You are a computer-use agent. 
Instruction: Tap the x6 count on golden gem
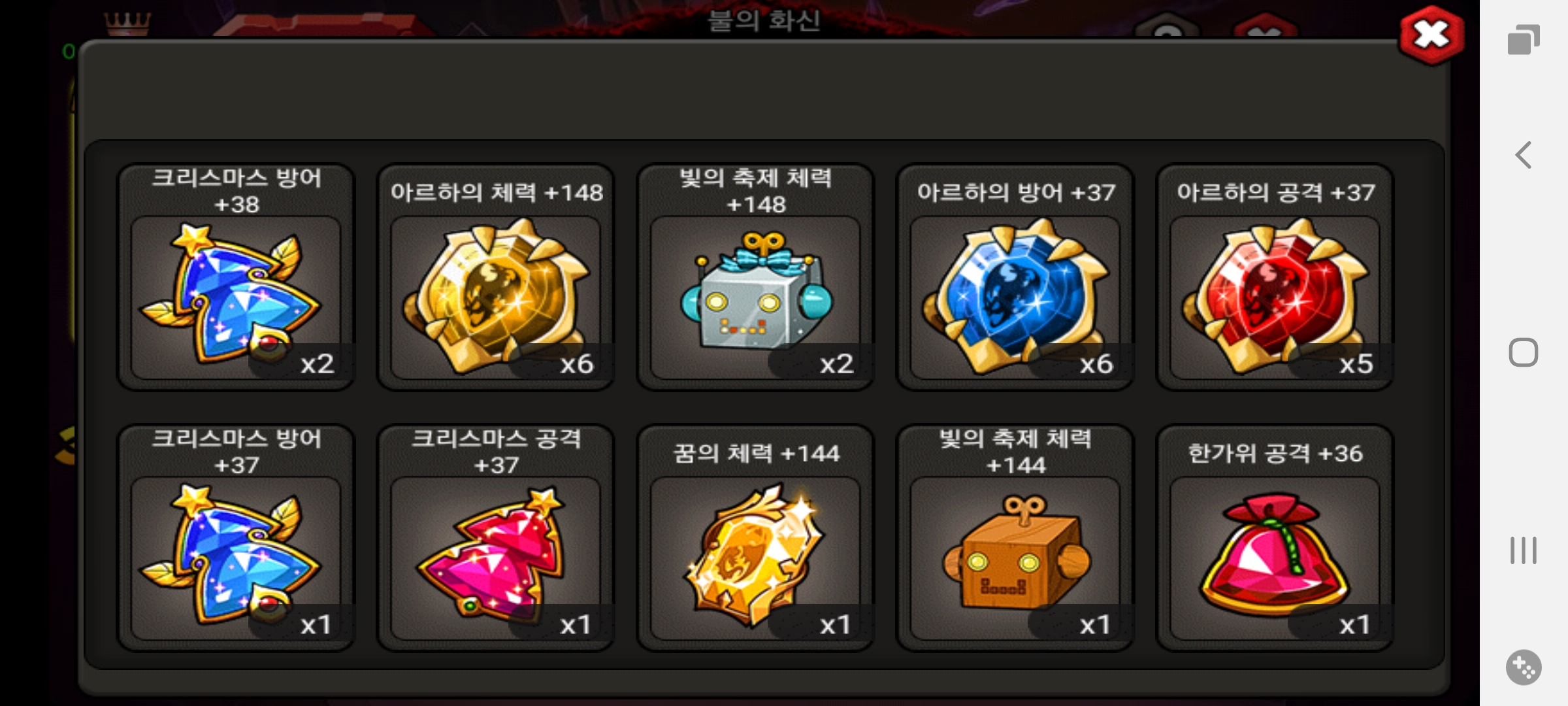tap(577, 363)
